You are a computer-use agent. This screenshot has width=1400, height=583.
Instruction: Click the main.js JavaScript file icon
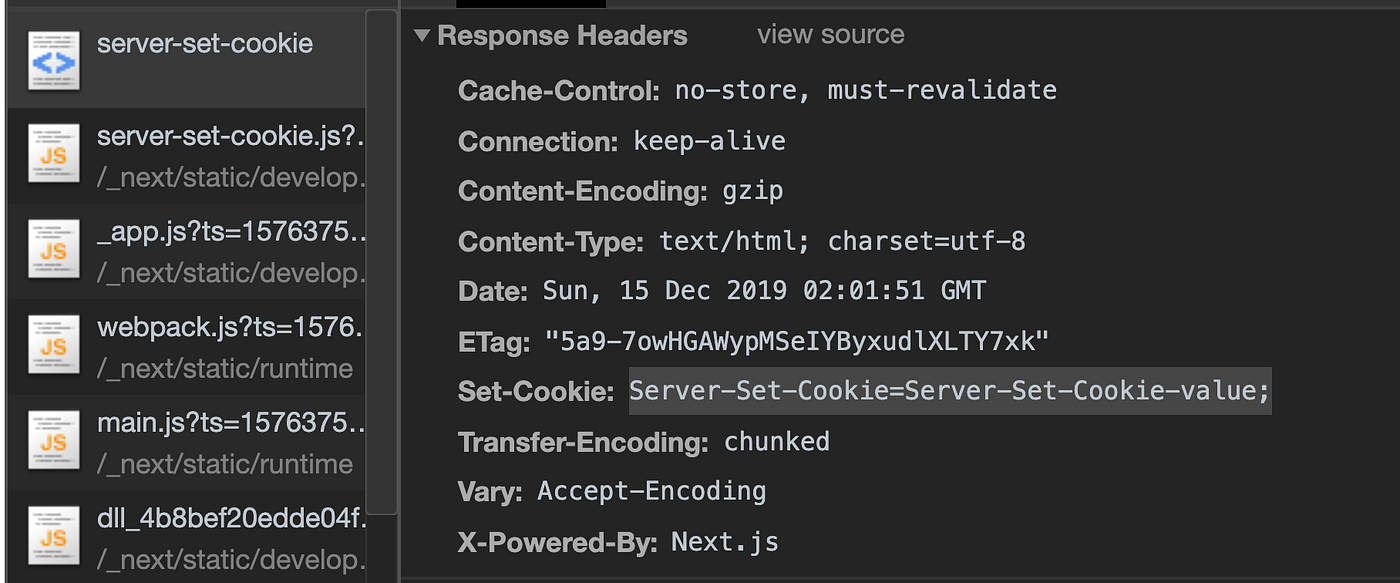[53, 441]
